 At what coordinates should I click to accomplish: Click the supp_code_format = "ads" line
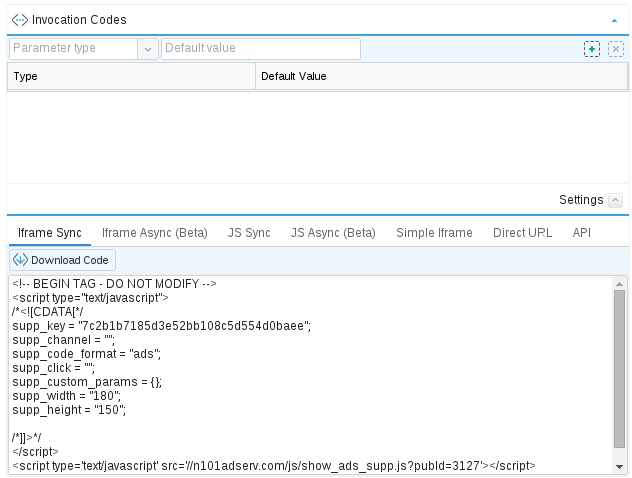[87, 354]
